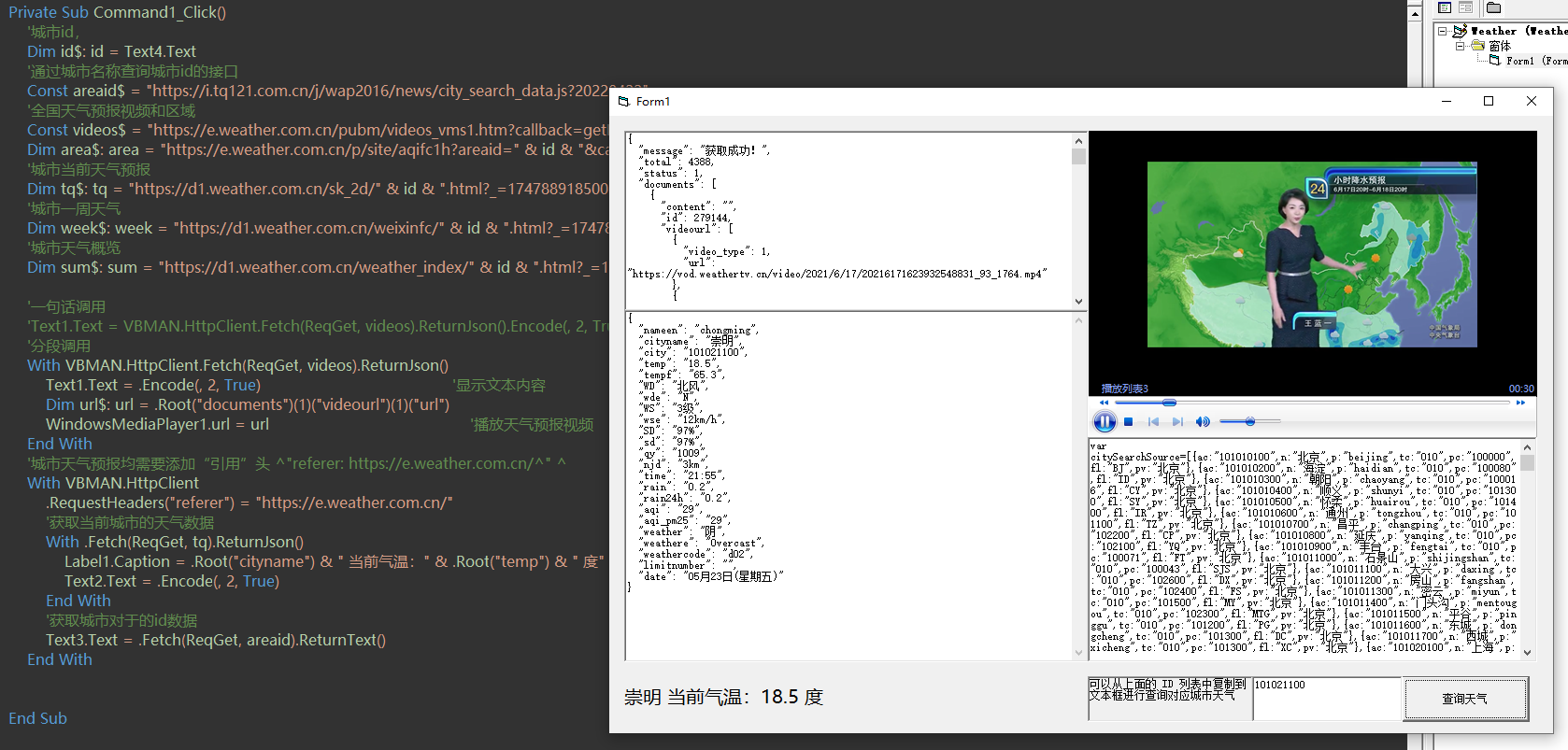
Task: Click the 播放列表3 playlist label
Action: pos(1124,389)
